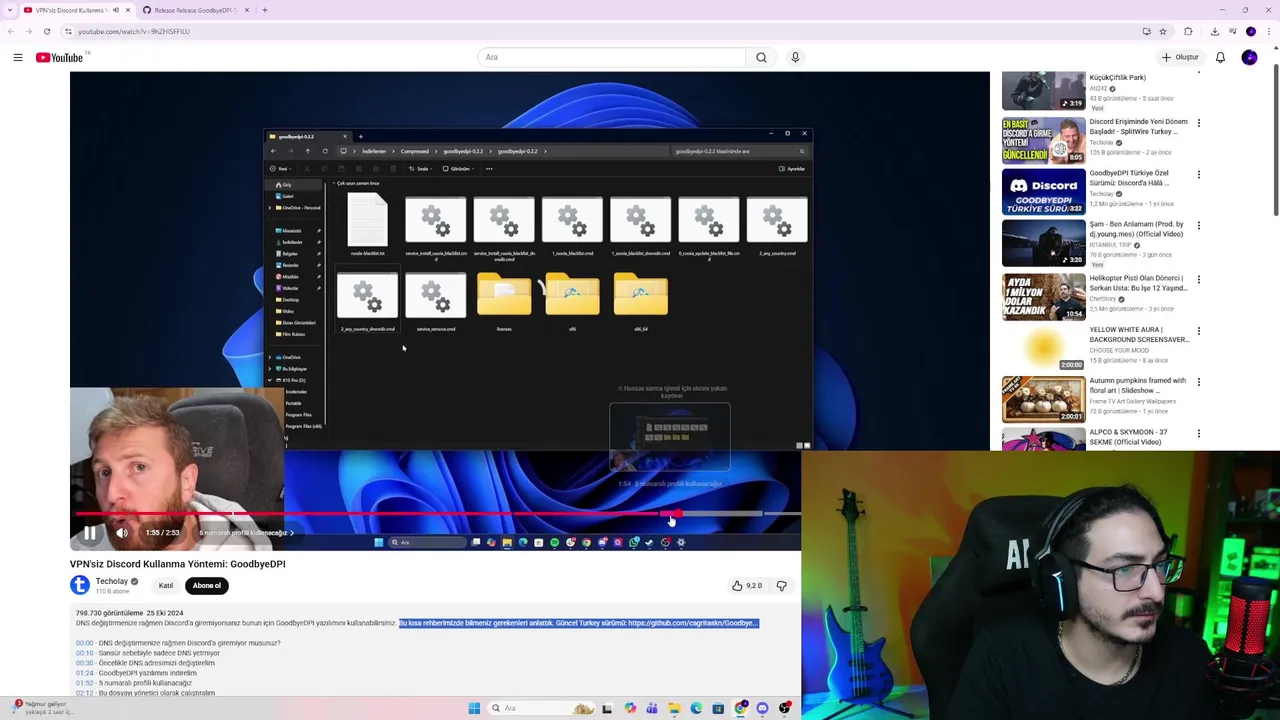Click the red video progress bar scrubber
1280x720 pixels.
point(677,513)
